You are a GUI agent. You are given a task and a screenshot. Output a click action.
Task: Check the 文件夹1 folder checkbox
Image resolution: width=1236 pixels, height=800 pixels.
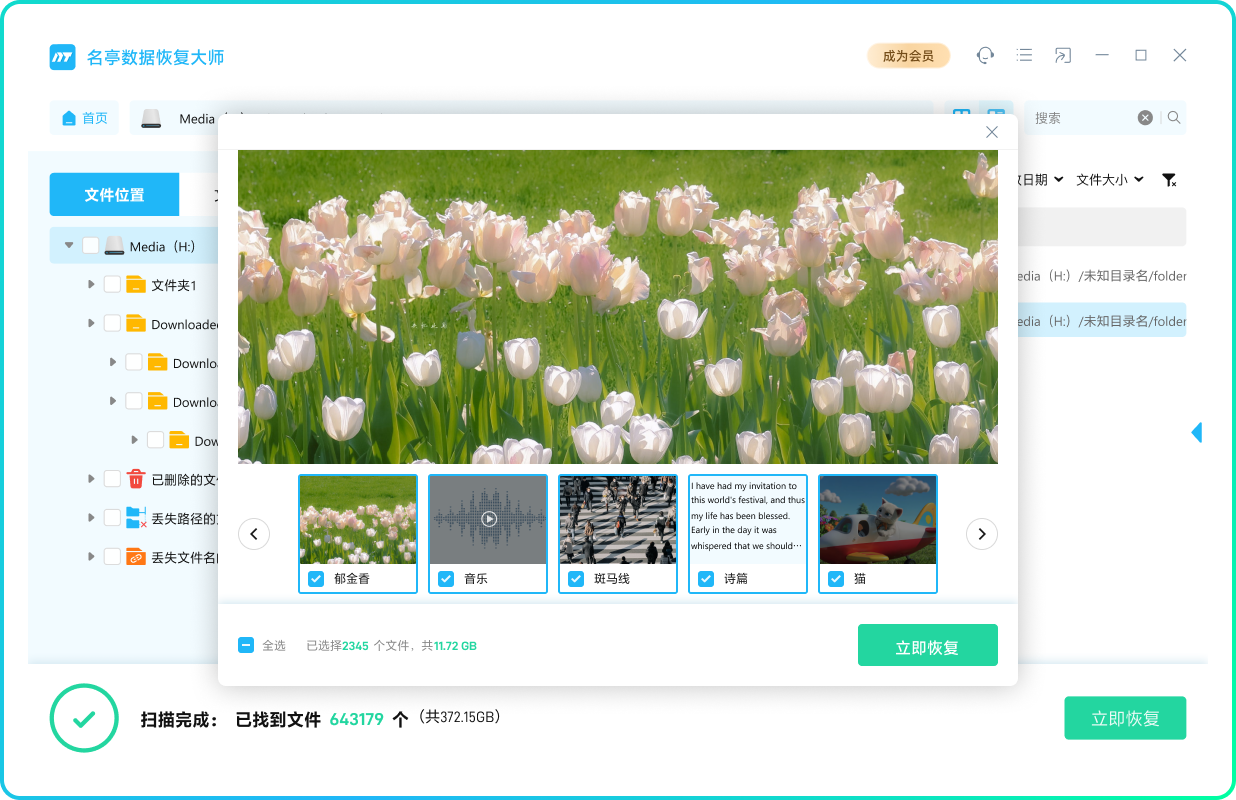click(x=112, y=285)
